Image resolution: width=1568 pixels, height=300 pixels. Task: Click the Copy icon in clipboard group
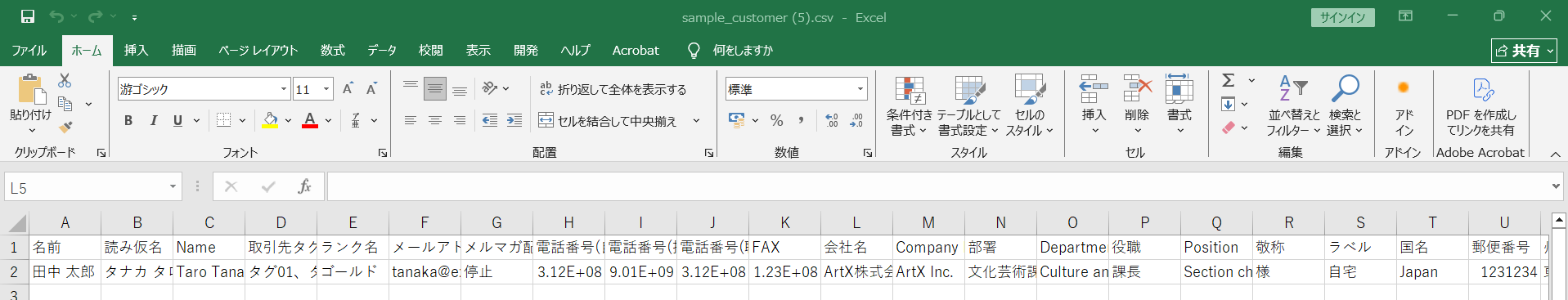tap(65, 104)
